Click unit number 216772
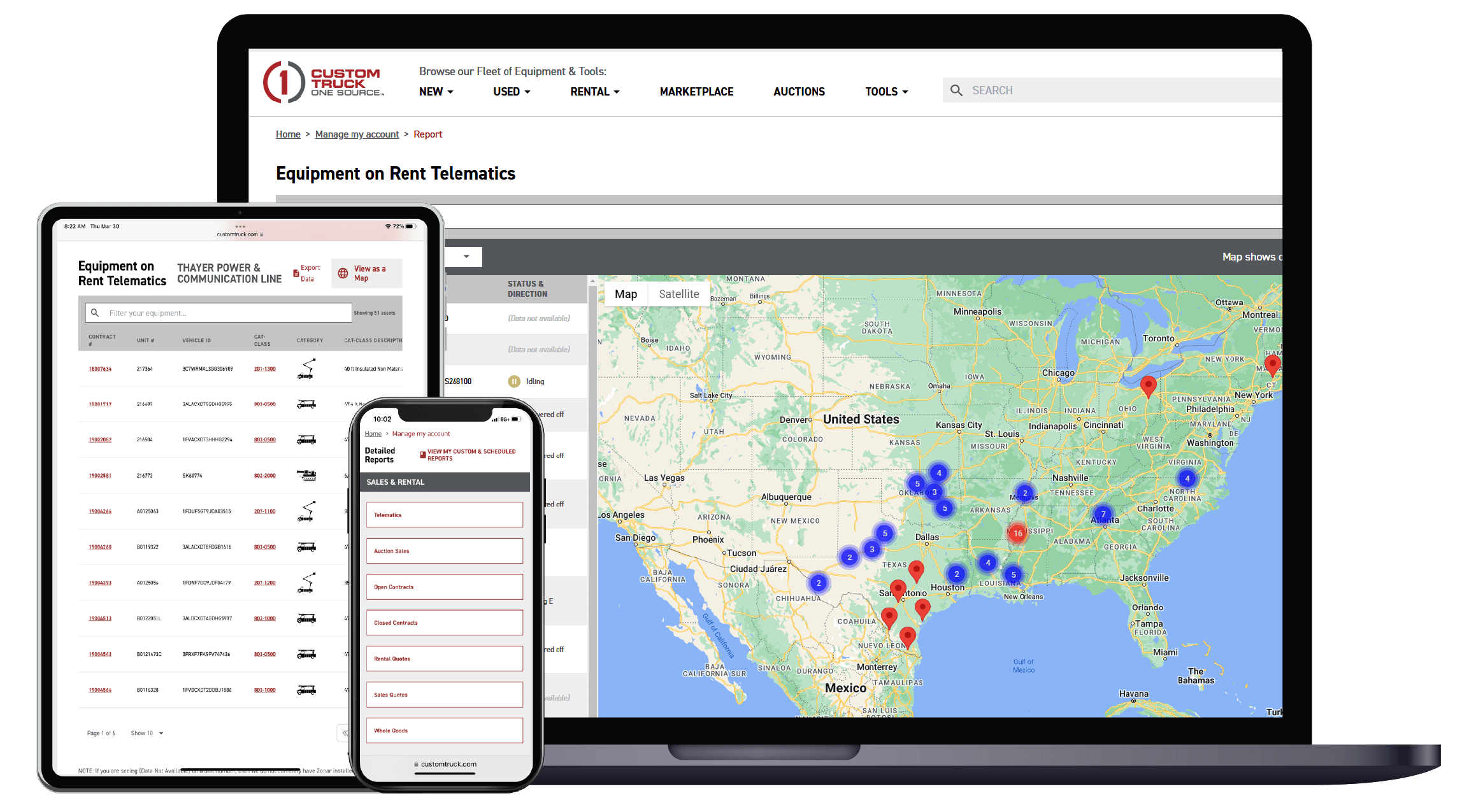This screenshot has width=1462, height=812. (145, 476)
